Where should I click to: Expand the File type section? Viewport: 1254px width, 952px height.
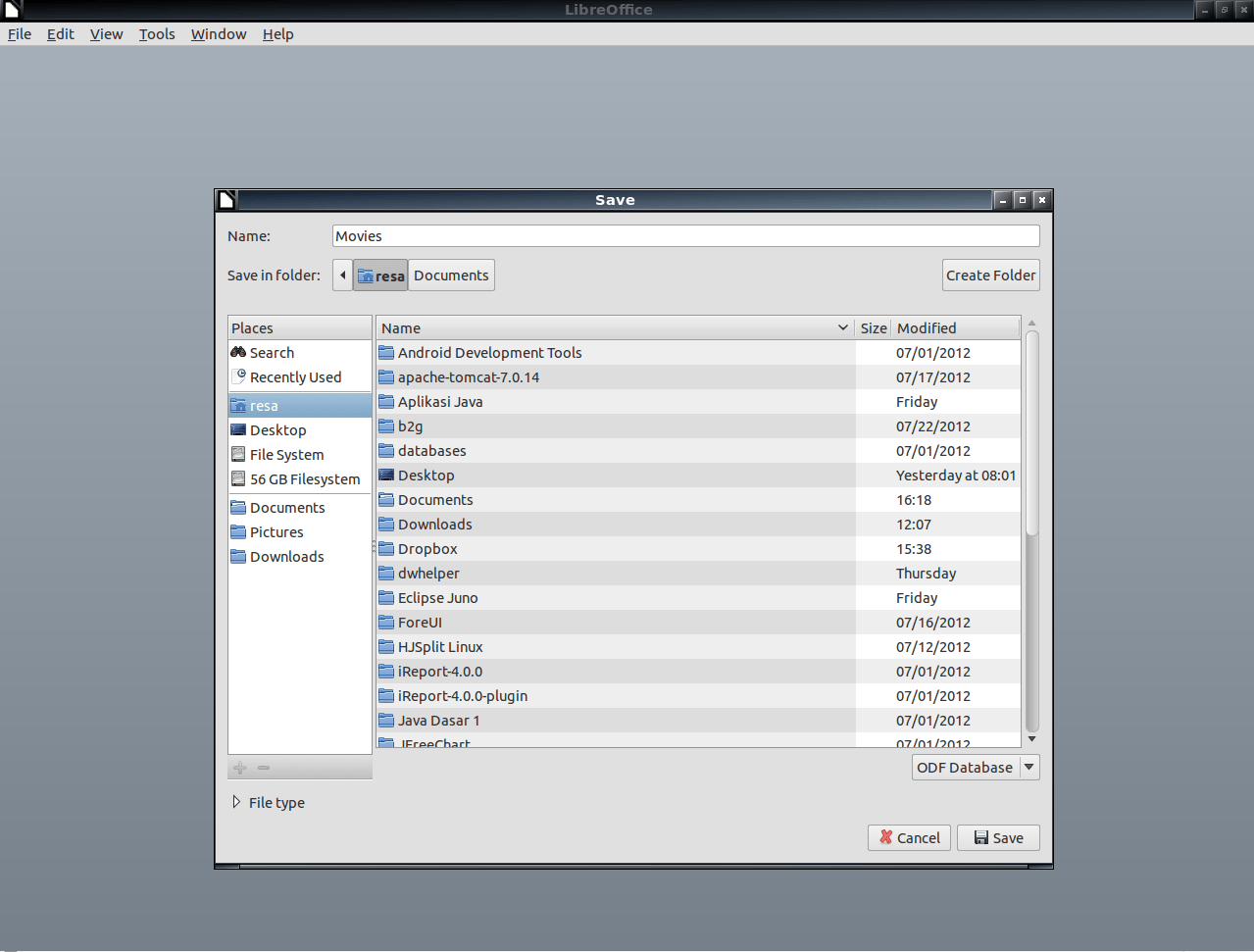tap(268, 802)
